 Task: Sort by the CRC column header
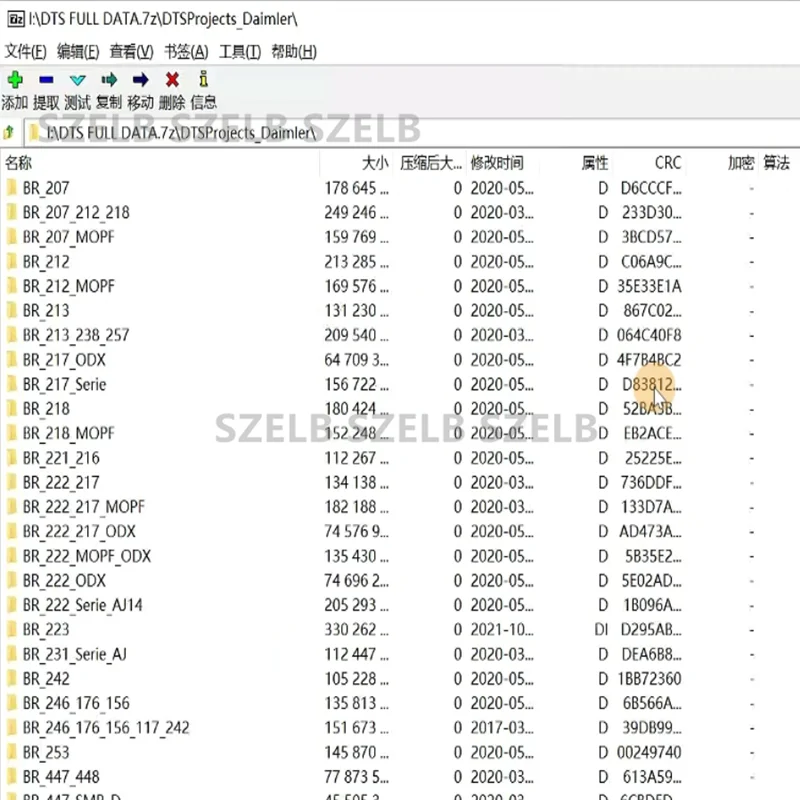[x=668, y=163]
